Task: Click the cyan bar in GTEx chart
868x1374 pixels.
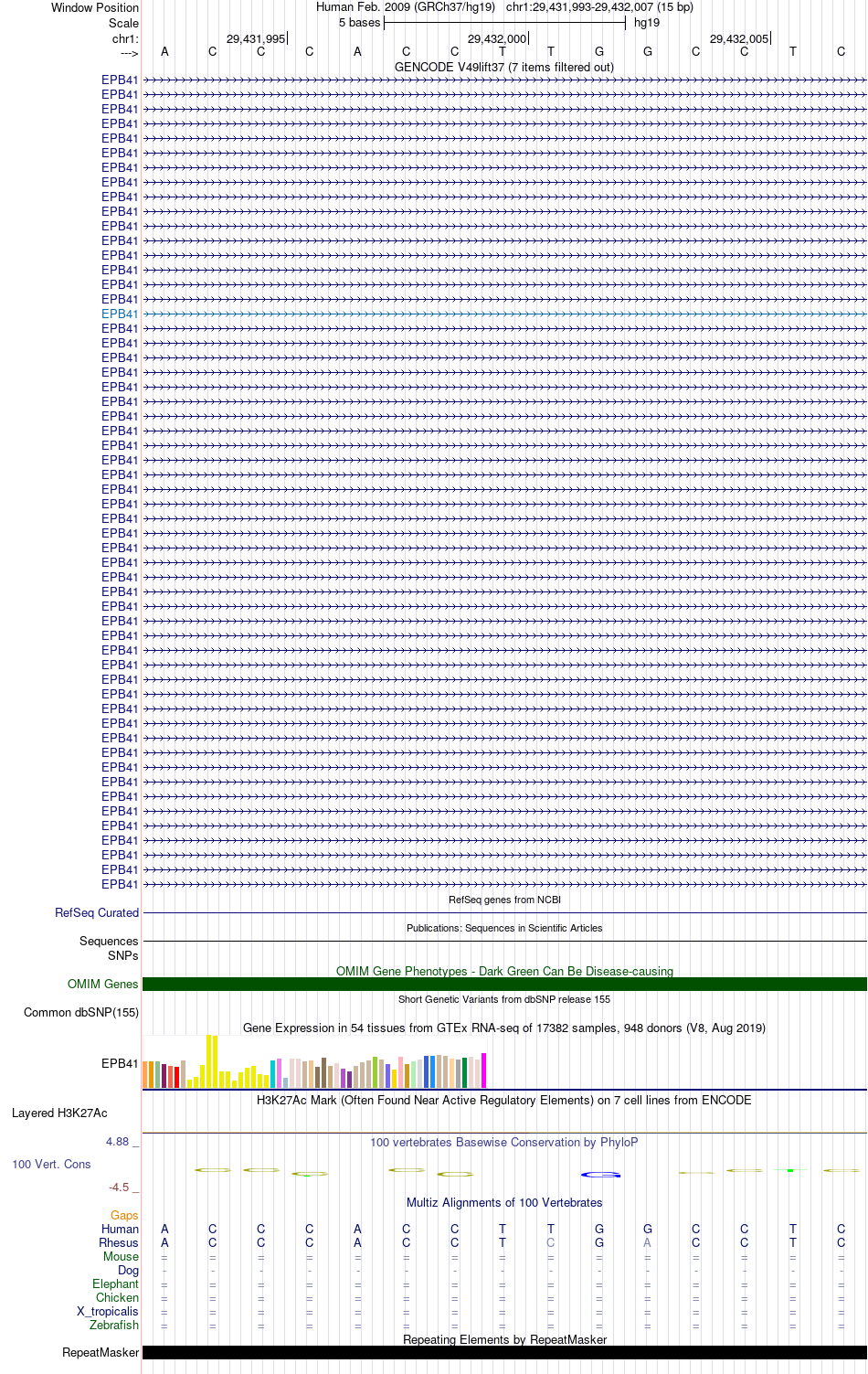Action: tap(272, 1074)
